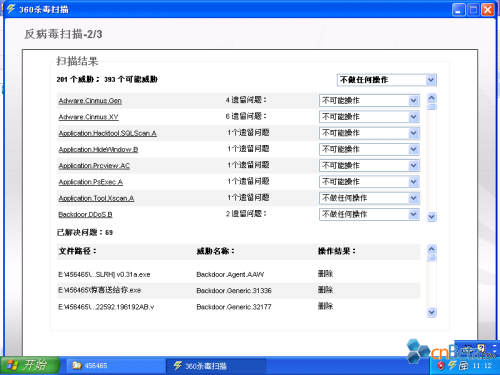
Task: Select the file path SLRH] v0.31a.exe
Action: coord(104,275)
